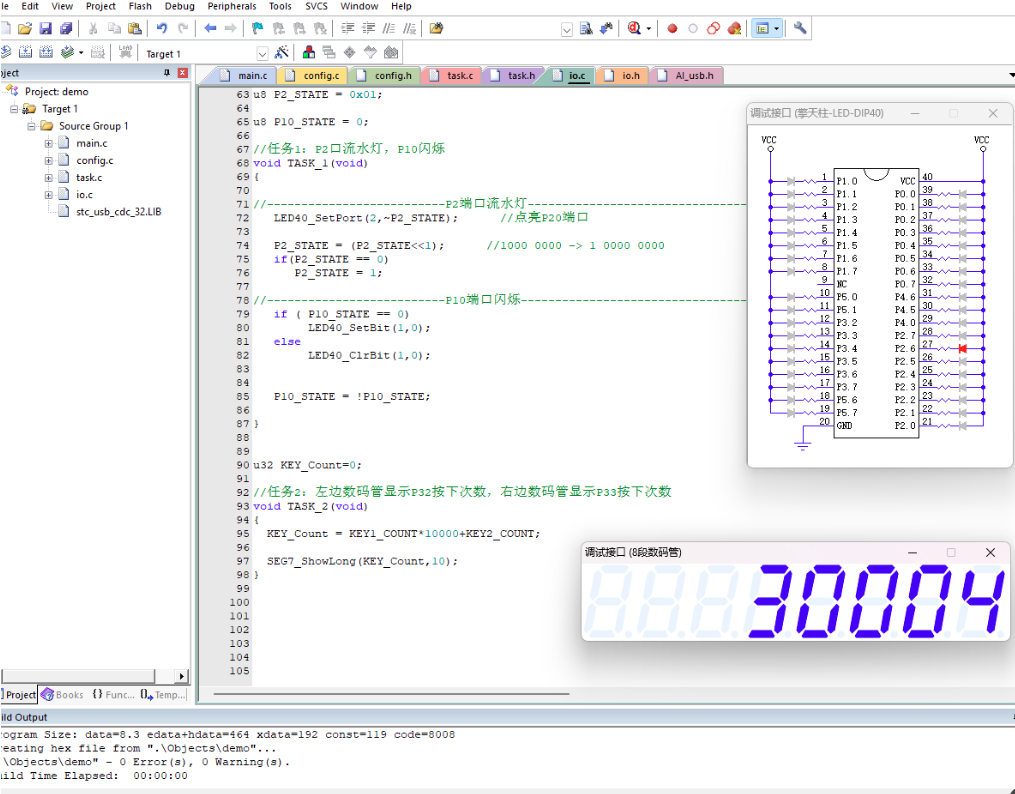1015x794 pixels.
Task: Open Options for Target with the magic wand
Action: [282, 52]
